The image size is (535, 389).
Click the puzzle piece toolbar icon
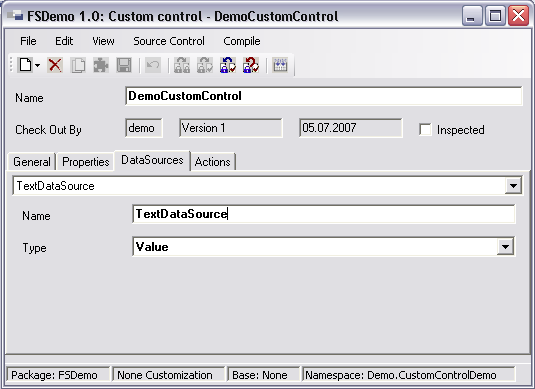101,65
